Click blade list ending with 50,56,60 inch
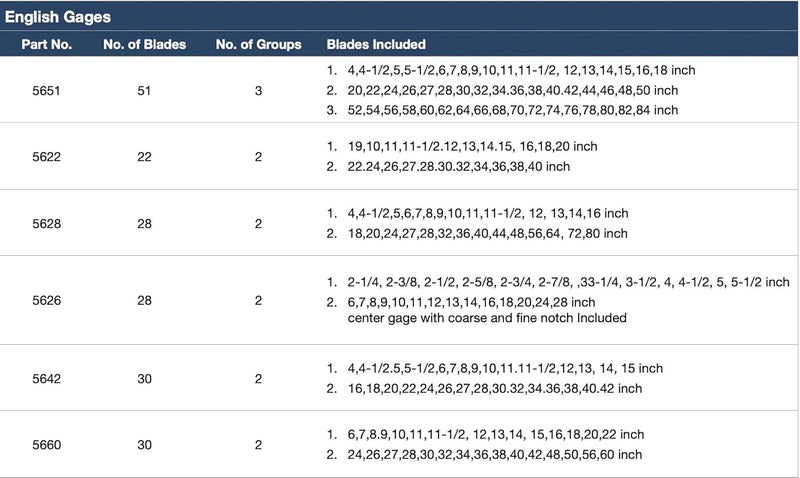 495,455
